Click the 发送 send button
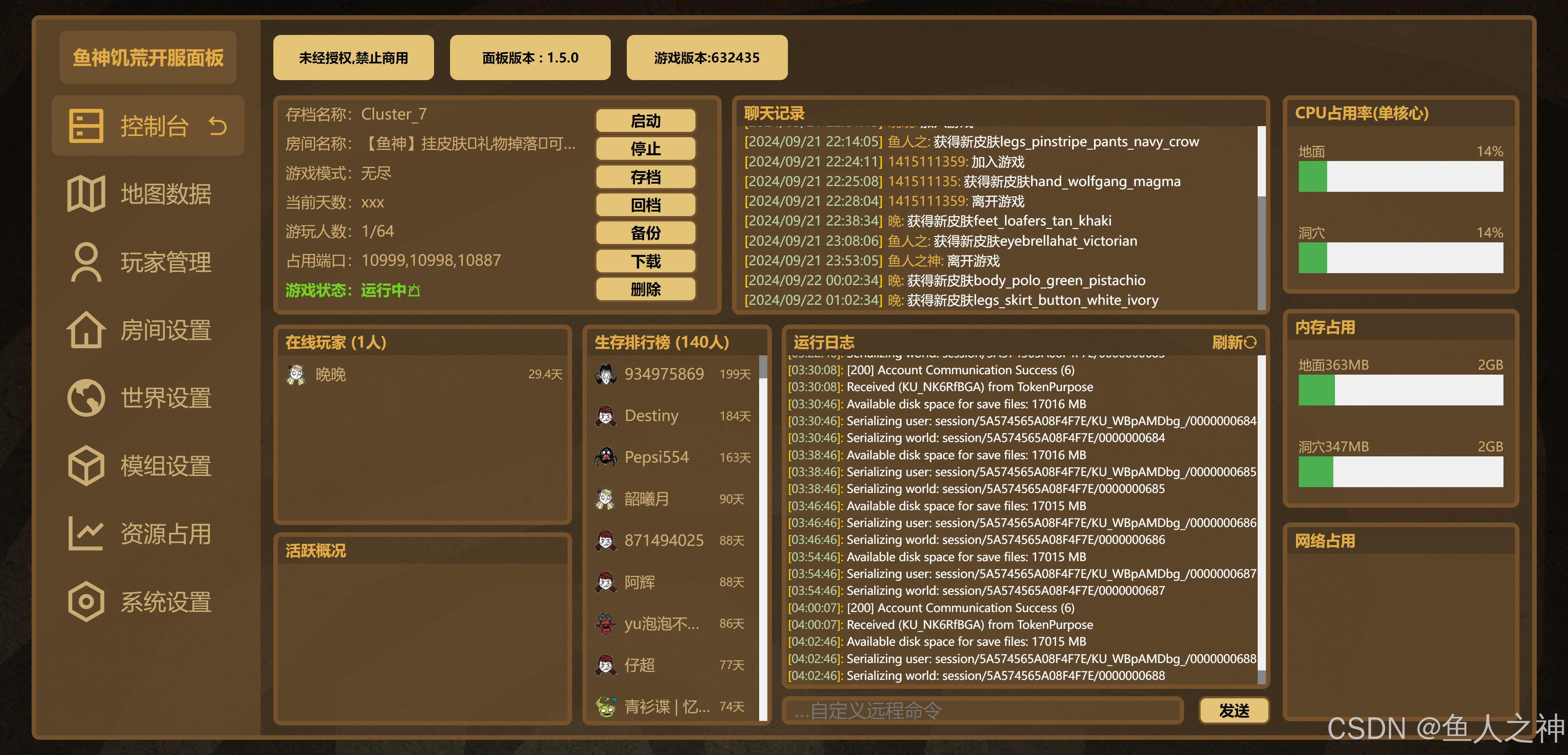This screenshot has width=1568, height=755. (x=1234, y=711)
